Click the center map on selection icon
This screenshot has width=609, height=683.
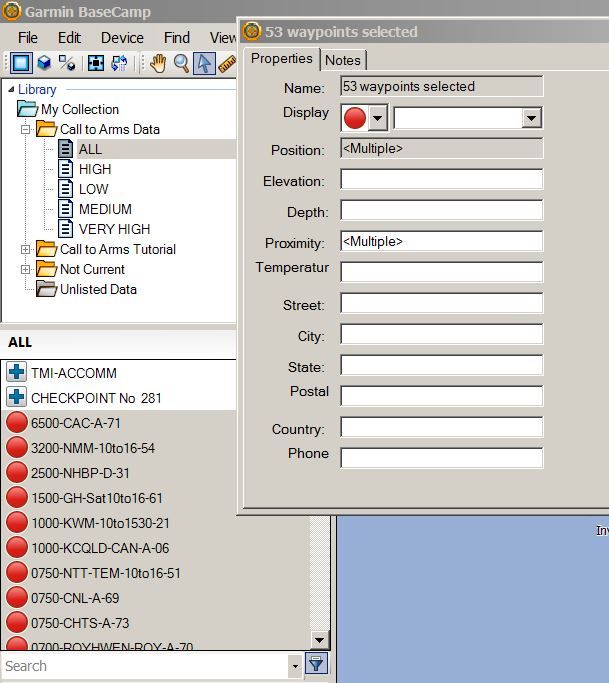[96, 63]
